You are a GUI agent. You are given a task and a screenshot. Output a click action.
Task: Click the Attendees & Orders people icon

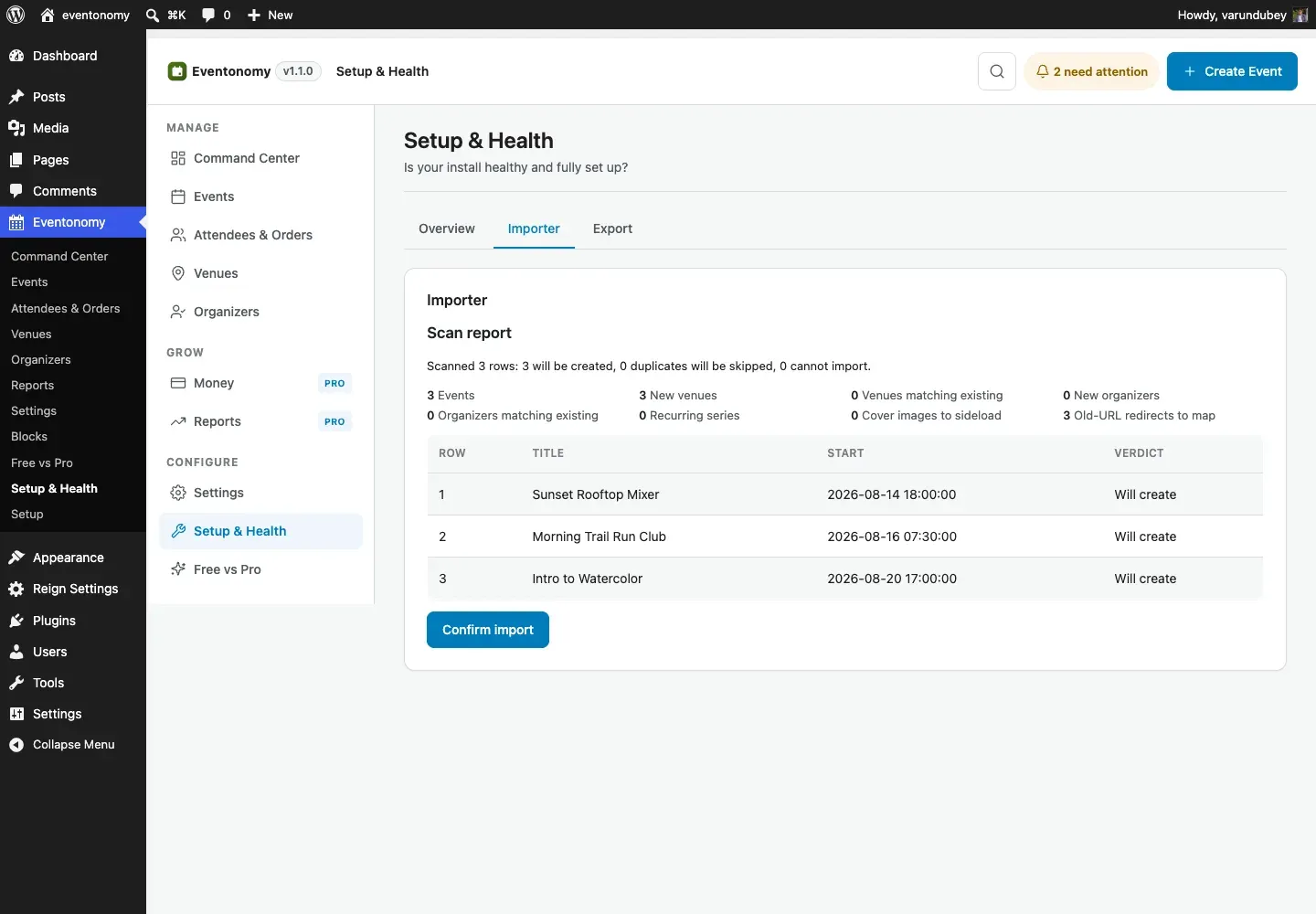coord(178,235)
